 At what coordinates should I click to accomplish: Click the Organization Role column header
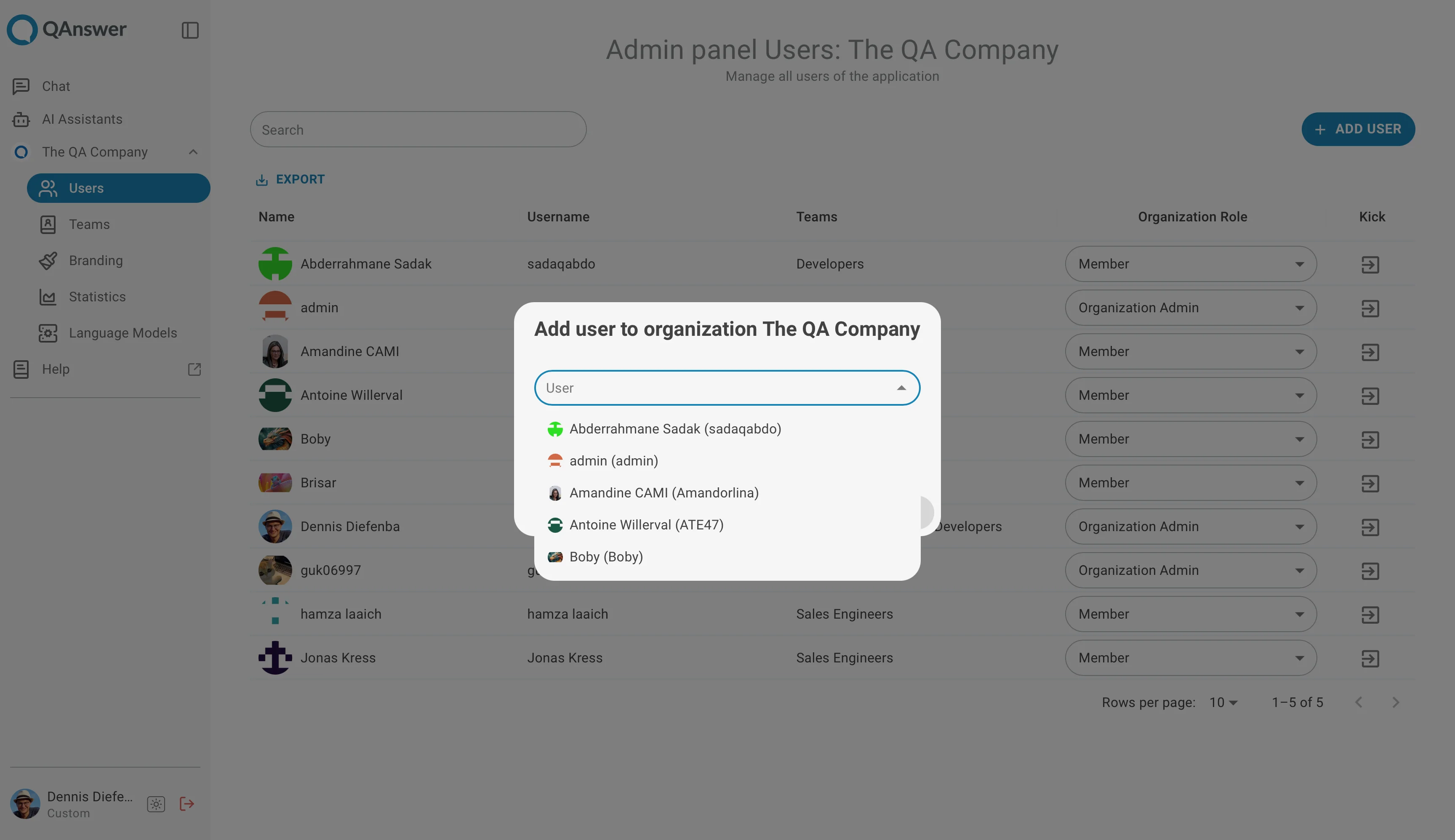(x=1192, y=217)
